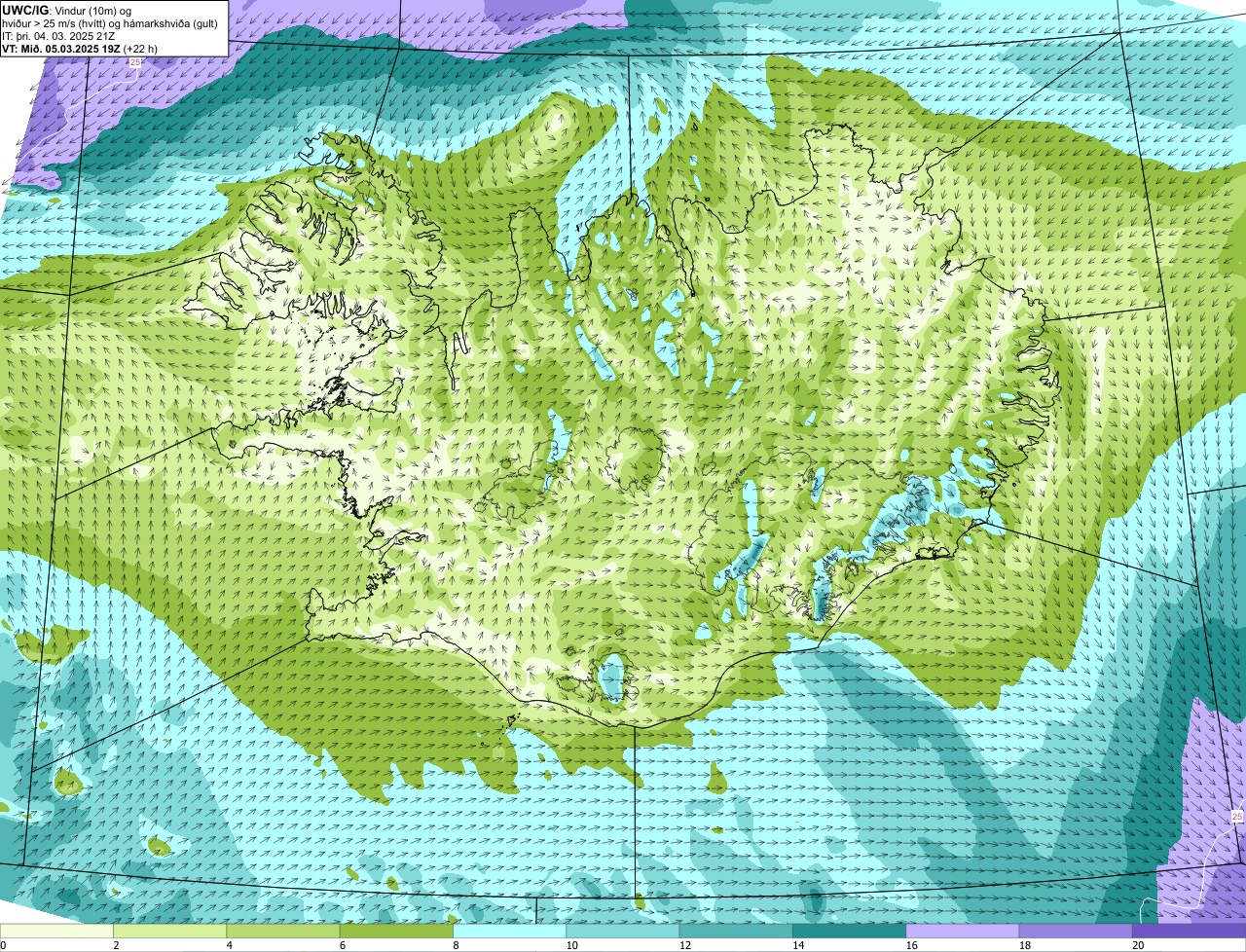This screenshot has height=952, width=1246.
Task: Click the scale value '20' under the legend
Action: tap(1138, 945)
